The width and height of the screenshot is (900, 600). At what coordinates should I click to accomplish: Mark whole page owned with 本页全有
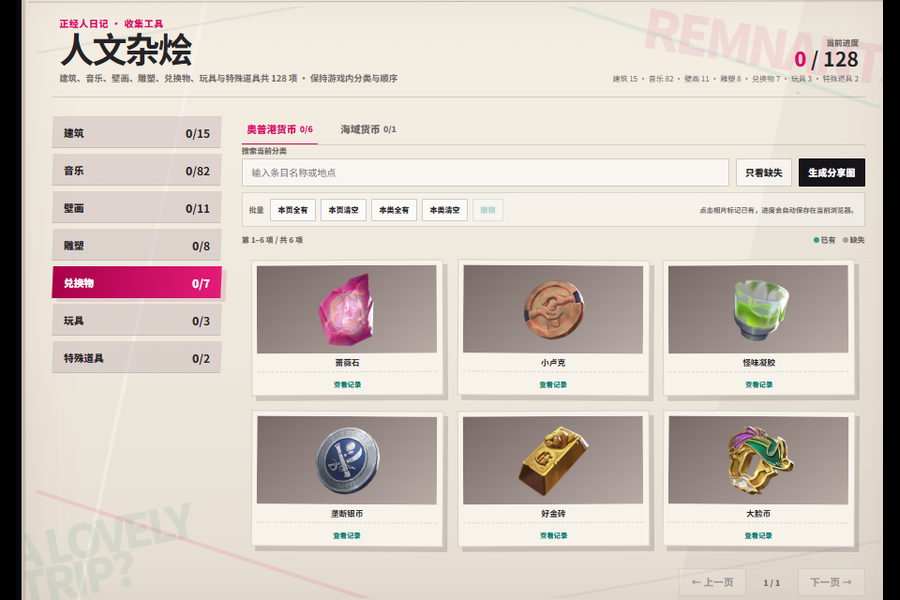(293, 210)
